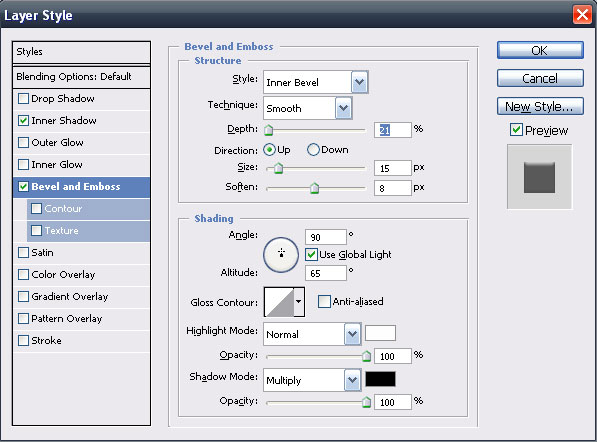Click the layer style preview thumbnail

[539, 177]
